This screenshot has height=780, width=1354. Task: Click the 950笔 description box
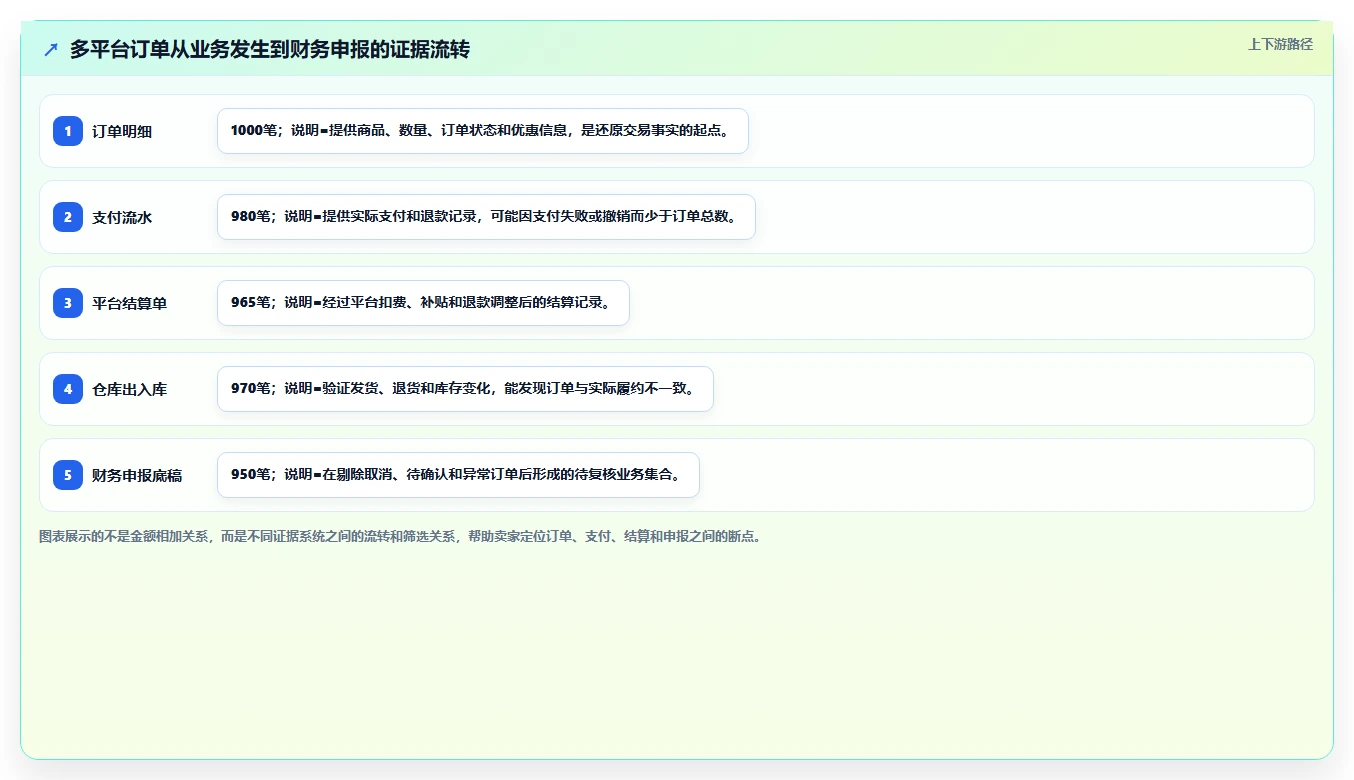point(458,475)
